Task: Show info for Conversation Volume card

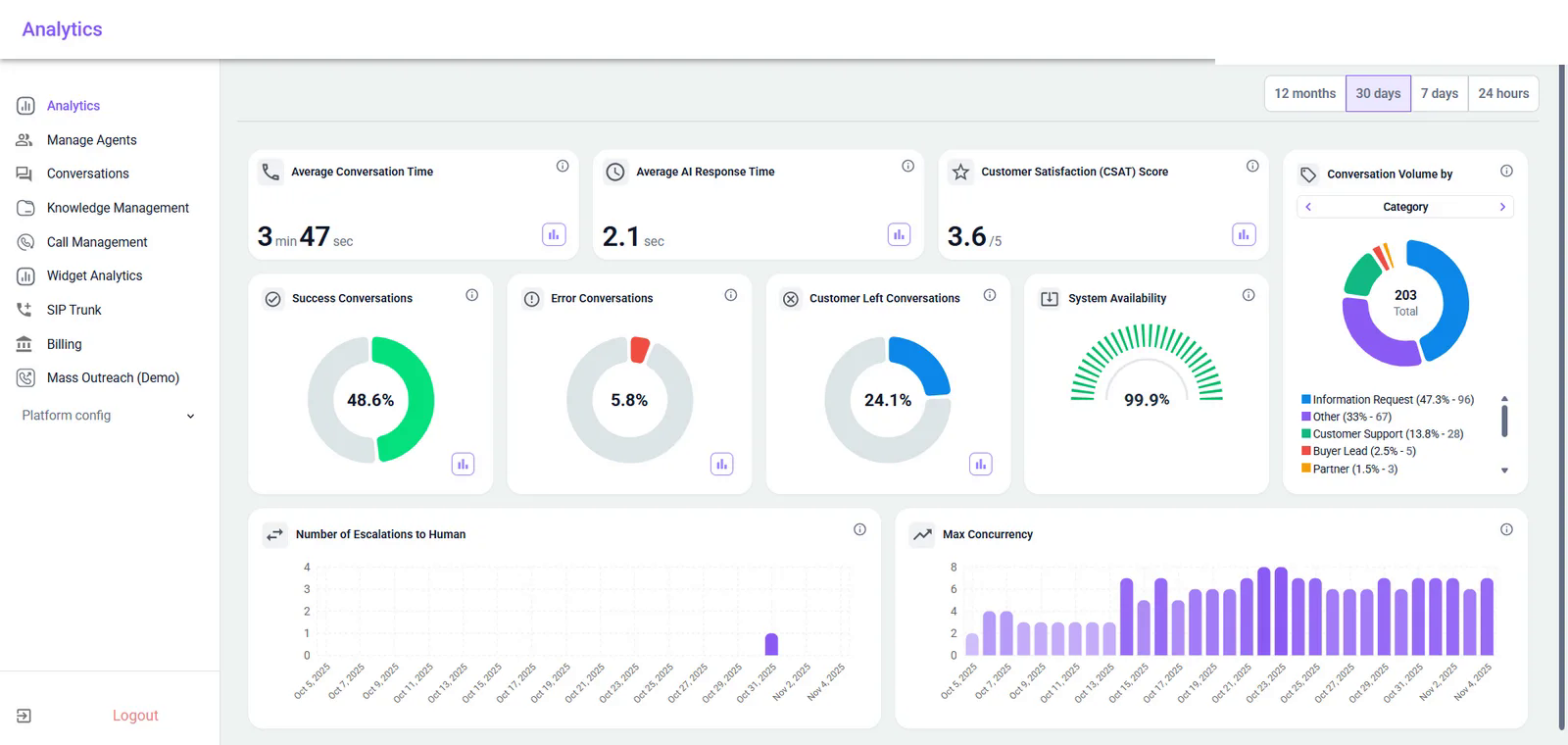Action: [1507, 171]
